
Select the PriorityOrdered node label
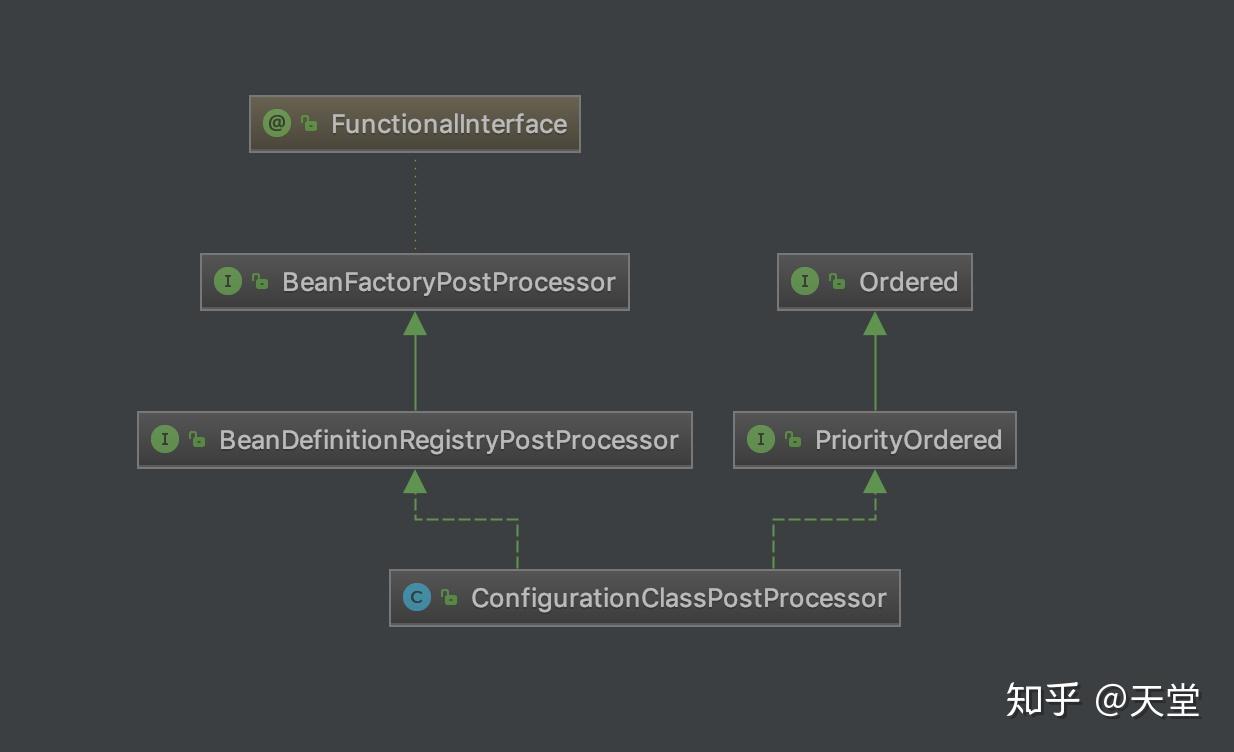(908, 440)
